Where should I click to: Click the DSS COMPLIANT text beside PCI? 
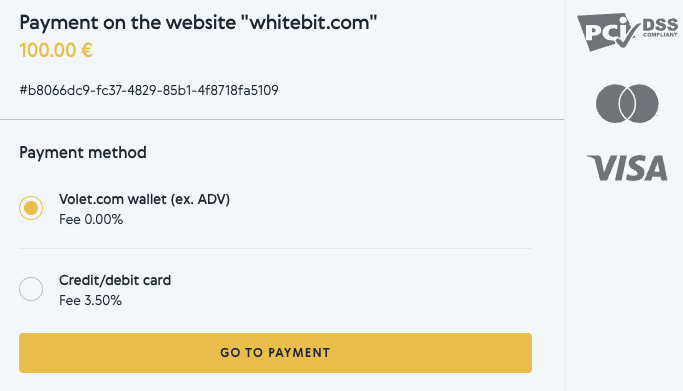[660, 27]
